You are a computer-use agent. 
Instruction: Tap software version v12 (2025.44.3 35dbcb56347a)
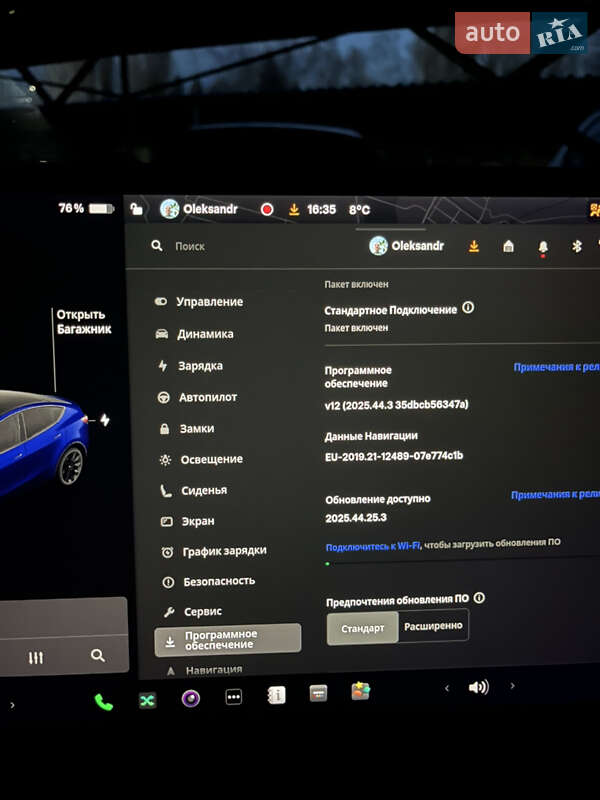[396, 405]
